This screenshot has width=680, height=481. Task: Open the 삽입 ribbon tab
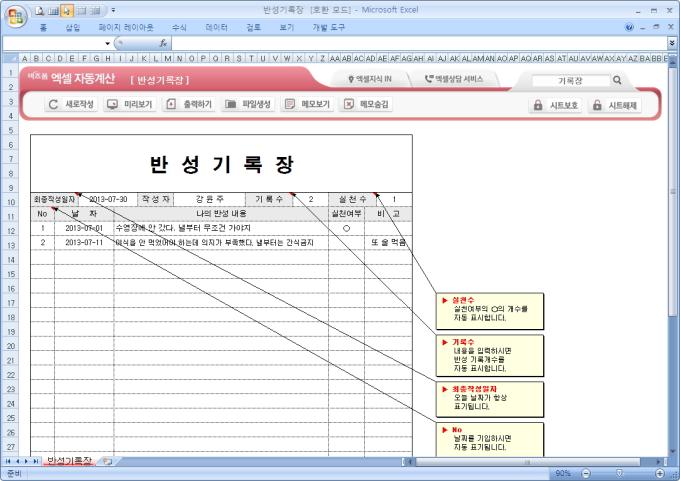pos(73,28)
